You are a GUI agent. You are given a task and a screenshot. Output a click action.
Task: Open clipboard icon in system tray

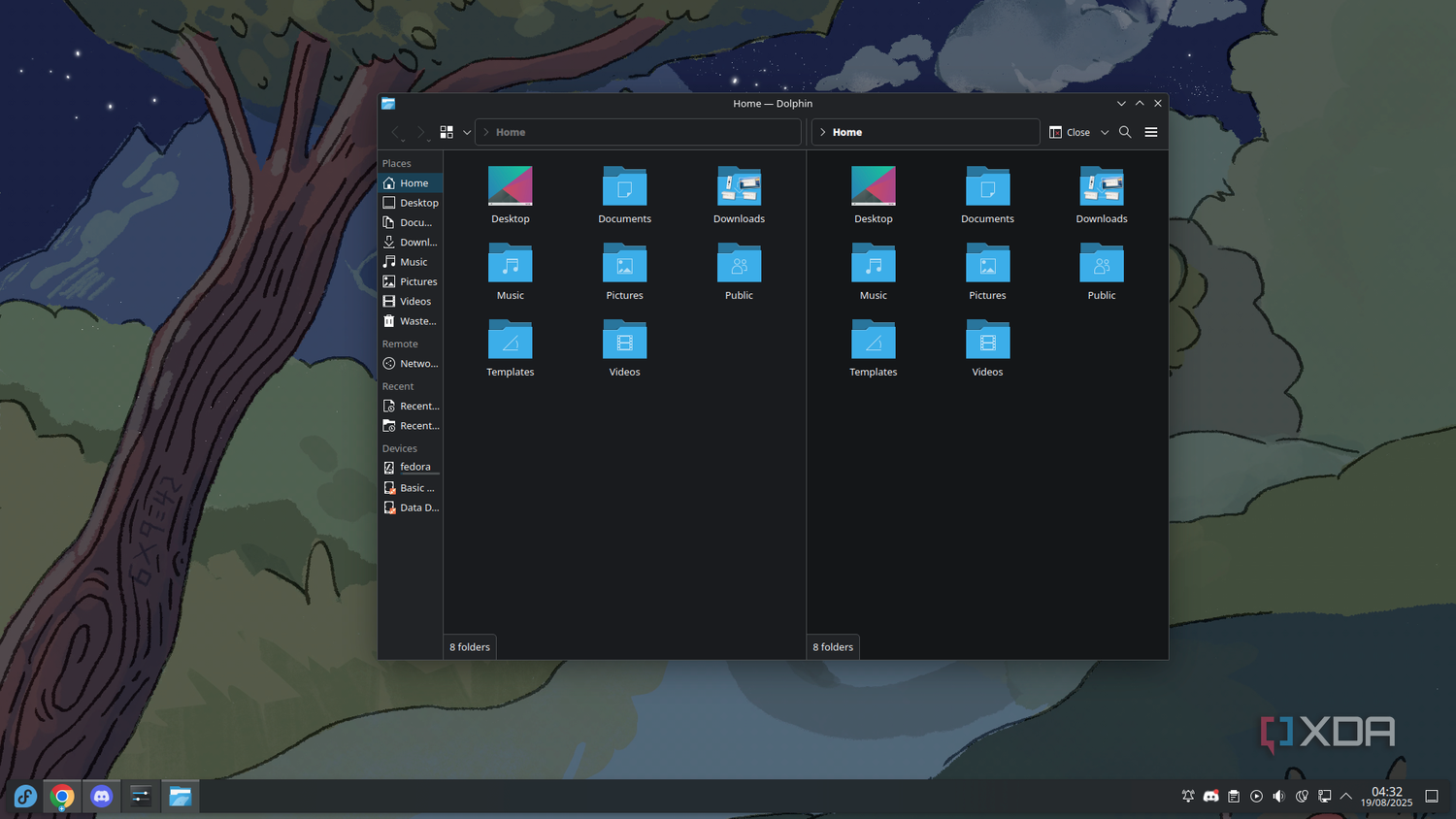pyautogui.click(x=1234, y=797)
